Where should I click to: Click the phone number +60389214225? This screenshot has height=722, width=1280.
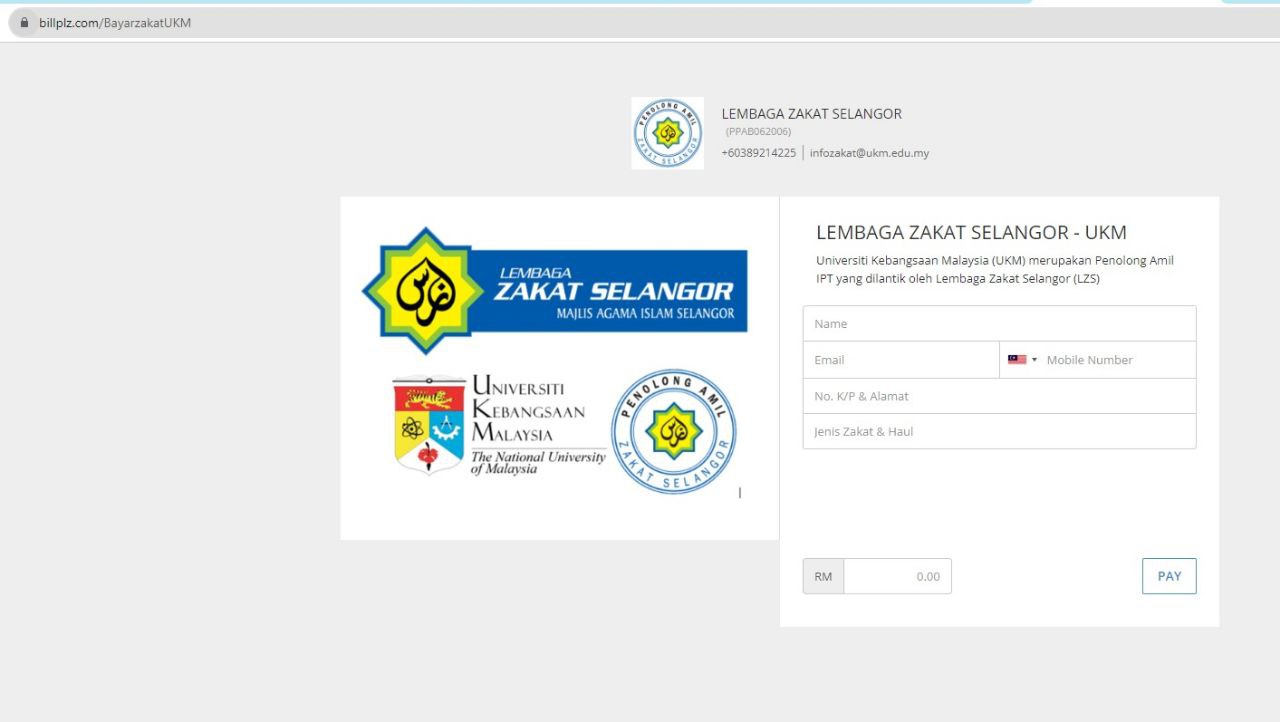[758, 153]
